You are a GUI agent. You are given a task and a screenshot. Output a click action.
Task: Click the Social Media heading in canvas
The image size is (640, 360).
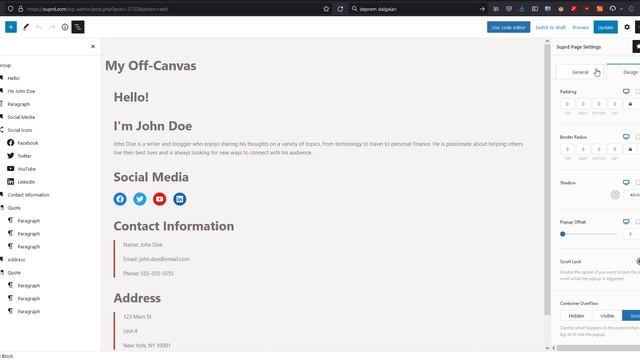[151, 177]
